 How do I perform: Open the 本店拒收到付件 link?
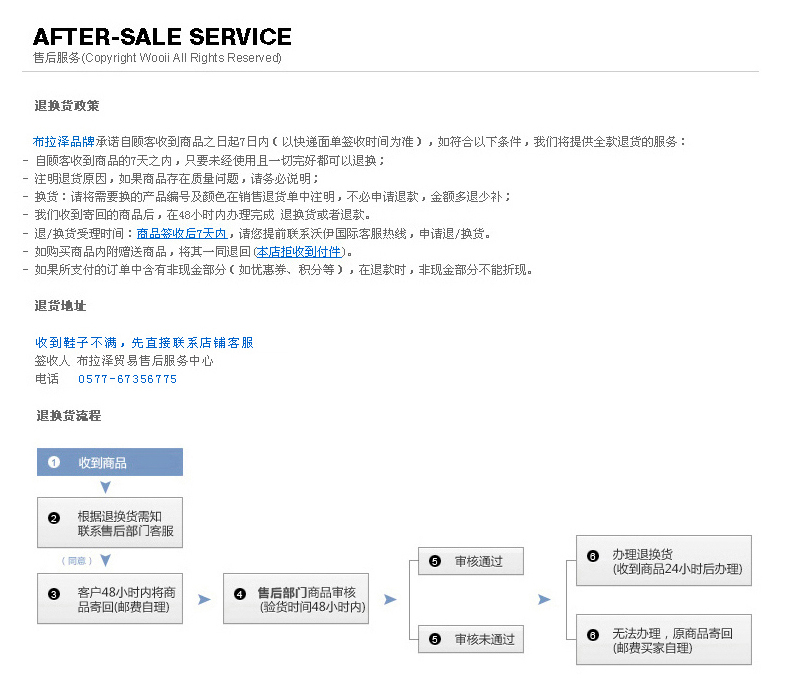coord(298,251)
